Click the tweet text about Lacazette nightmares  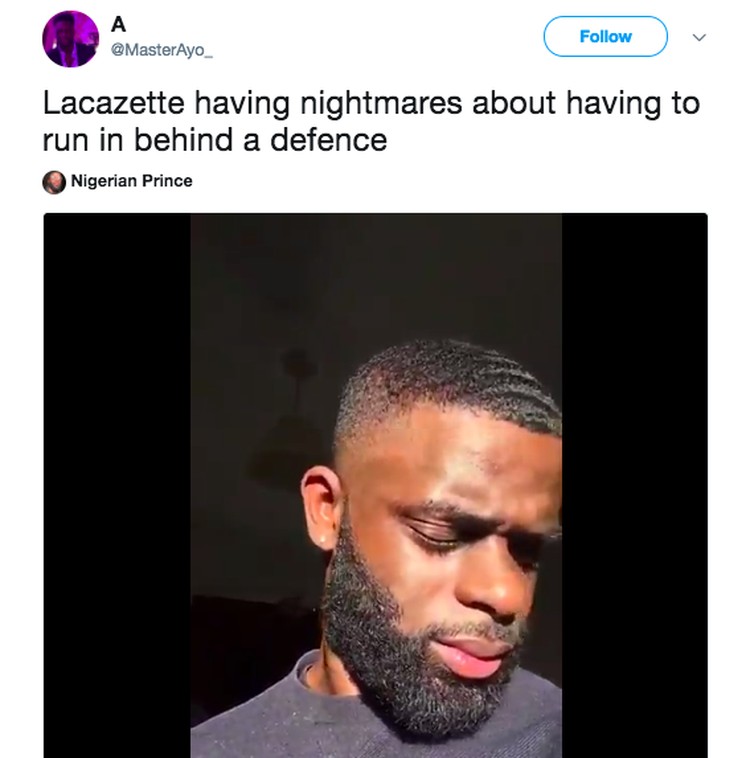pyautogui.click(x=371, y=121)
